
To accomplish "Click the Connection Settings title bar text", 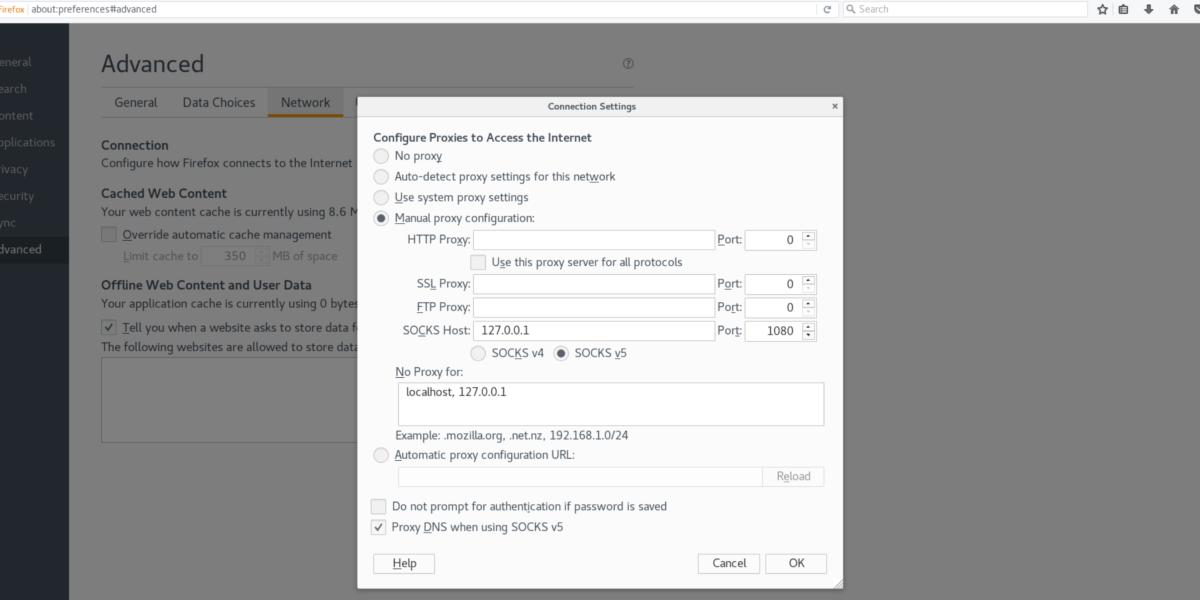I will pyautogui.click(x=592, y=106).
